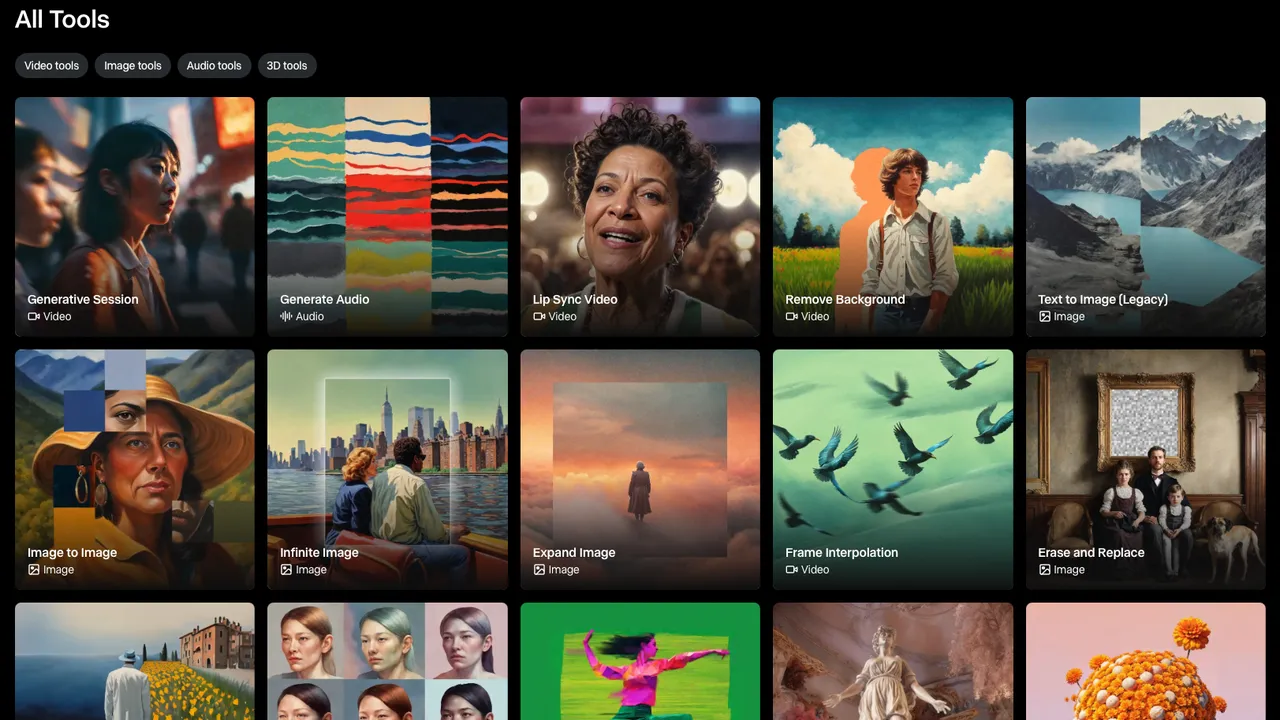1280x720 pixels.
Task: Click the "Video" label under Remove Background
Action: coord(815,316)
